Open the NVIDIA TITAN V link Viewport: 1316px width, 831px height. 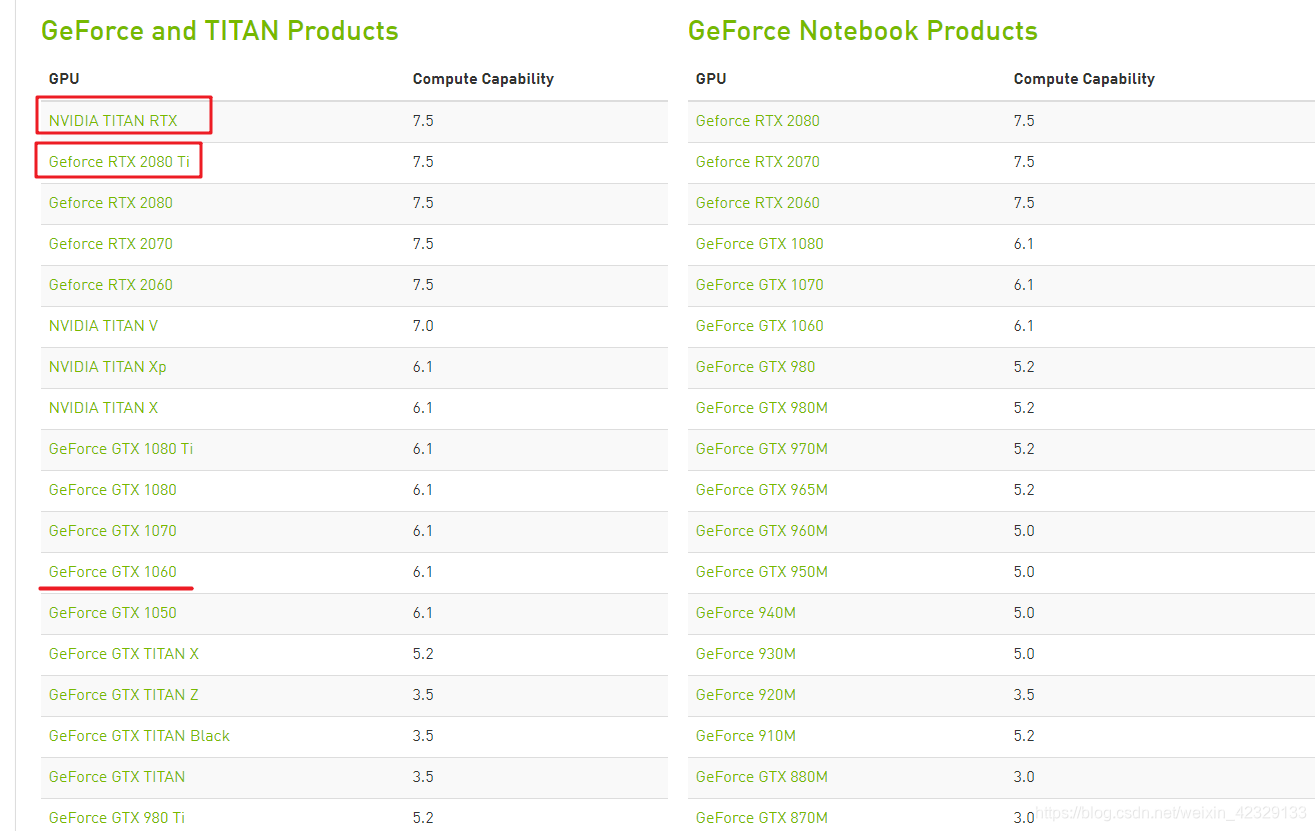(103, 326)
